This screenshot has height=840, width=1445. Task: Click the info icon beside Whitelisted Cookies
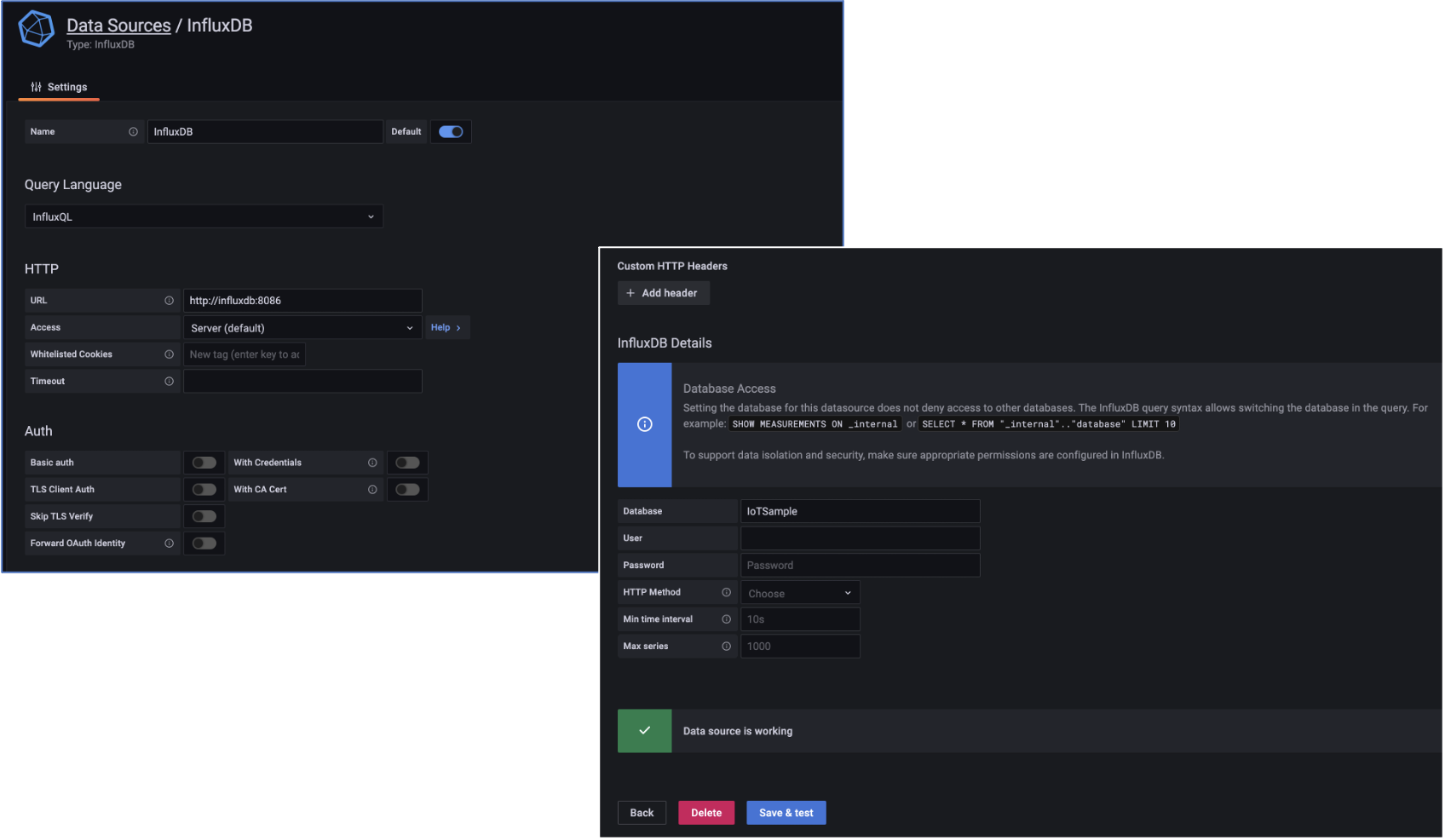point(169,354)
